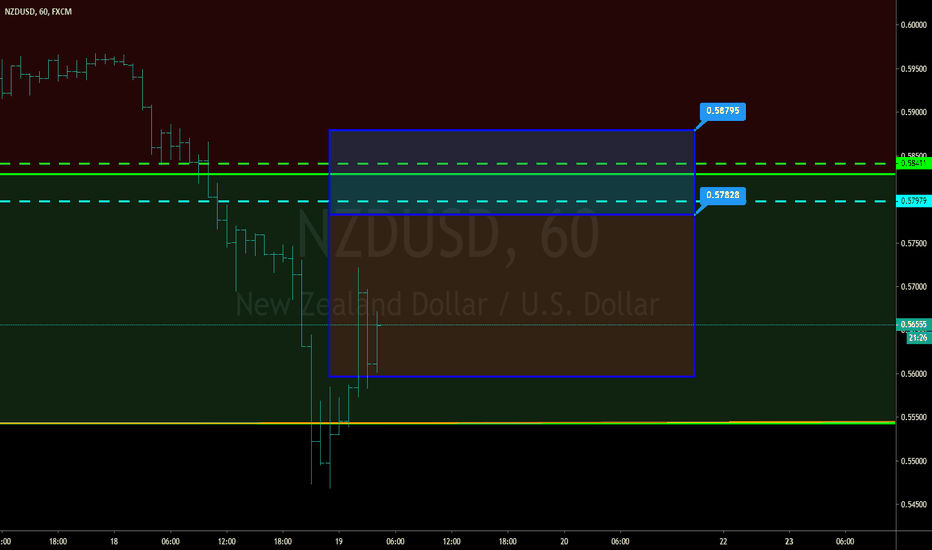Select the blue rectangle's top edge line

point(512,130)
